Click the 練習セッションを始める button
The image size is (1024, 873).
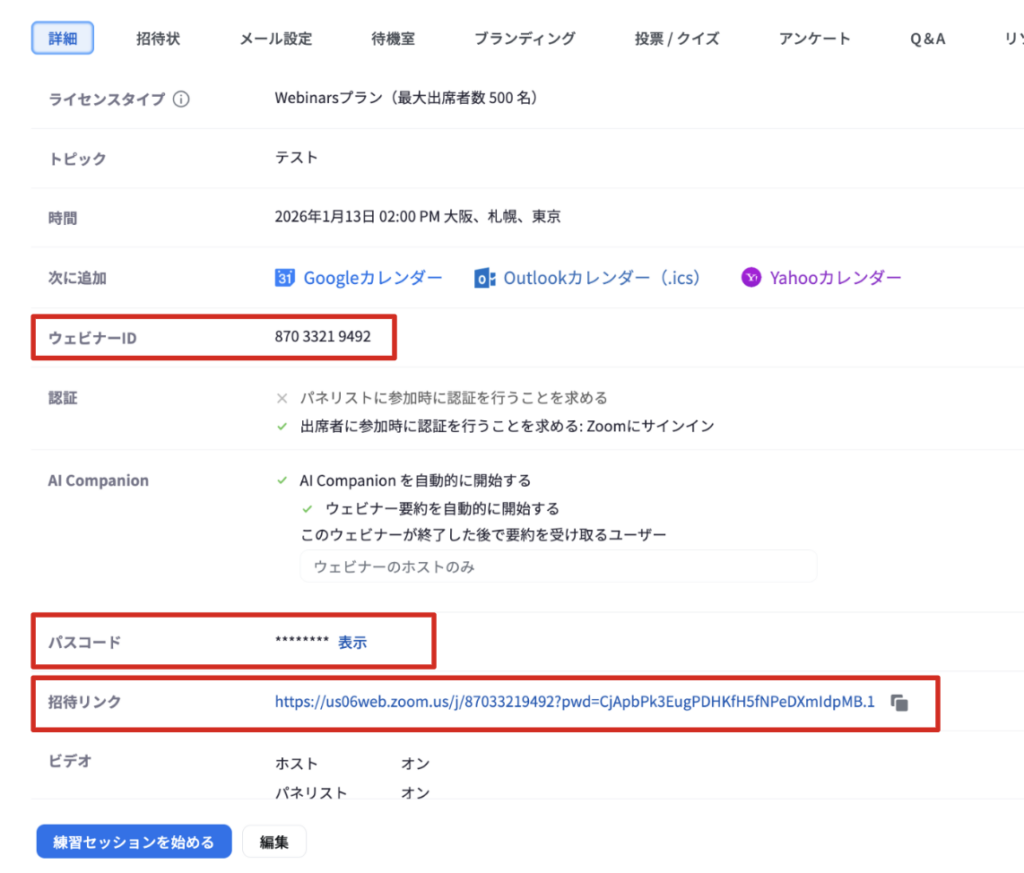click(134, 842)
